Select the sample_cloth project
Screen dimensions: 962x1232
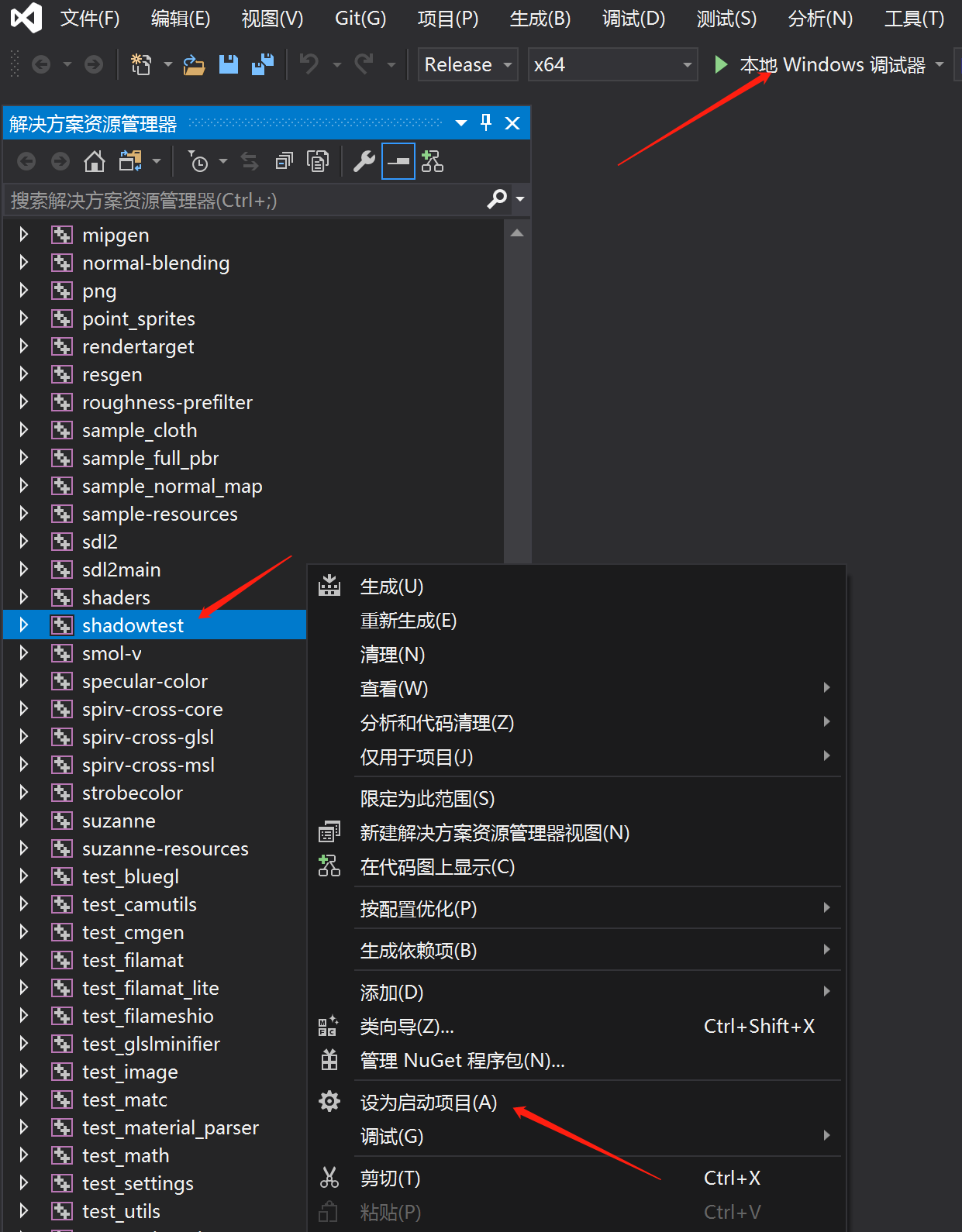click(140, 430)
